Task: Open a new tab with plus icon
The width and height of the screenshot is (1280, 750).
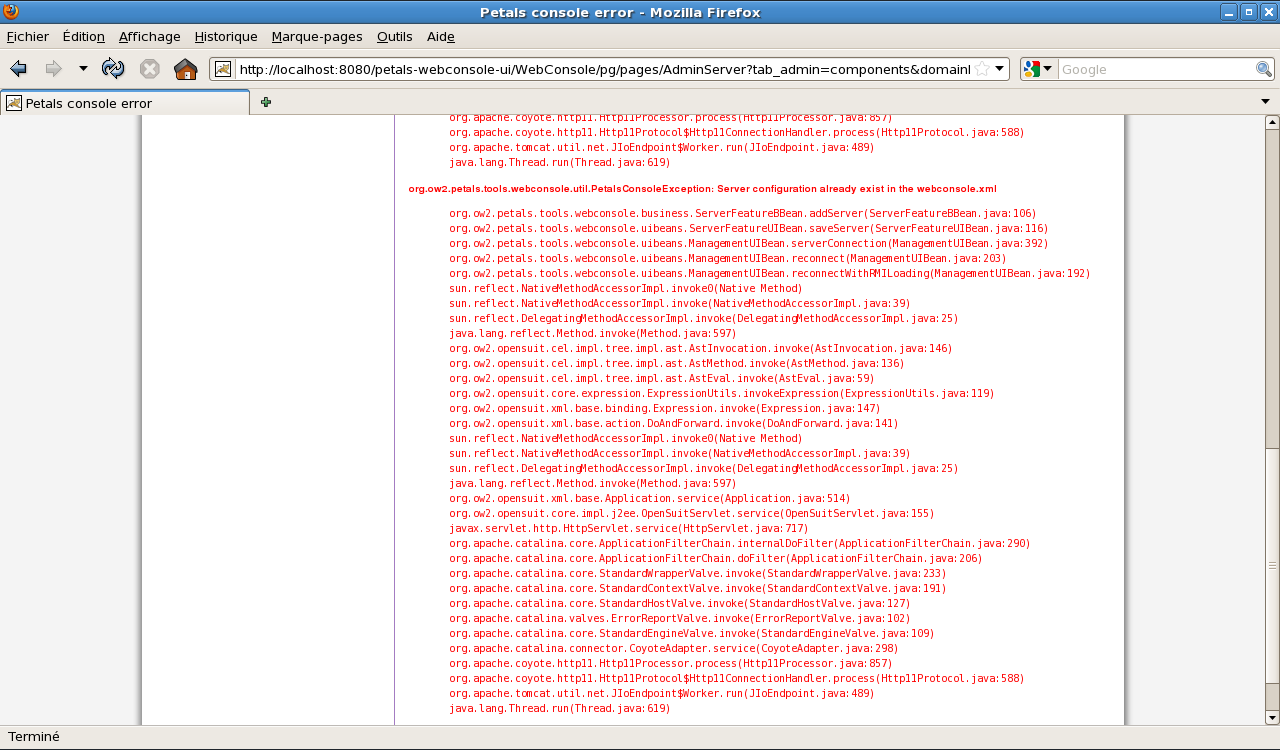Action: point(265,102)
